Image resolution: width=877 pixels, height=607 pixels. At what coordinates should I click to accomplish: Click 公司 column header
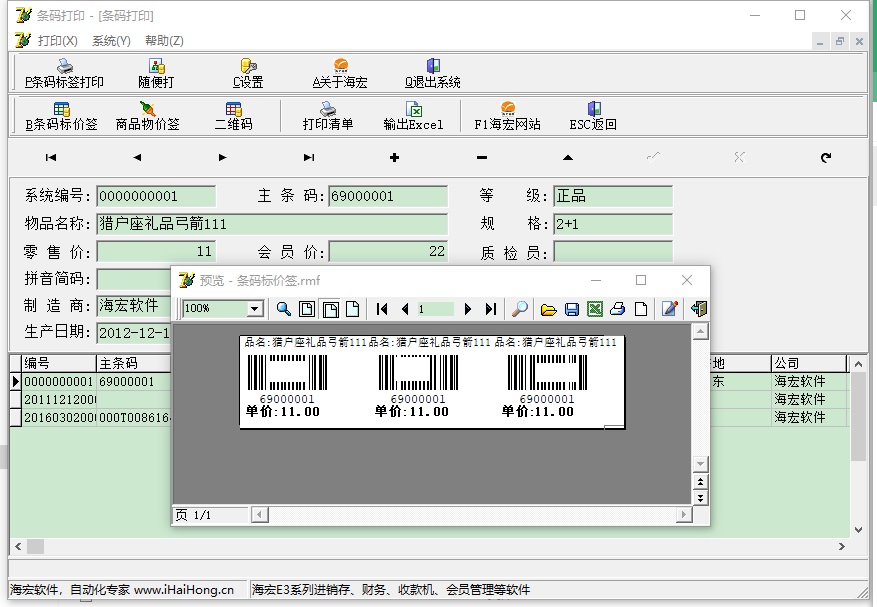(809, 364)
